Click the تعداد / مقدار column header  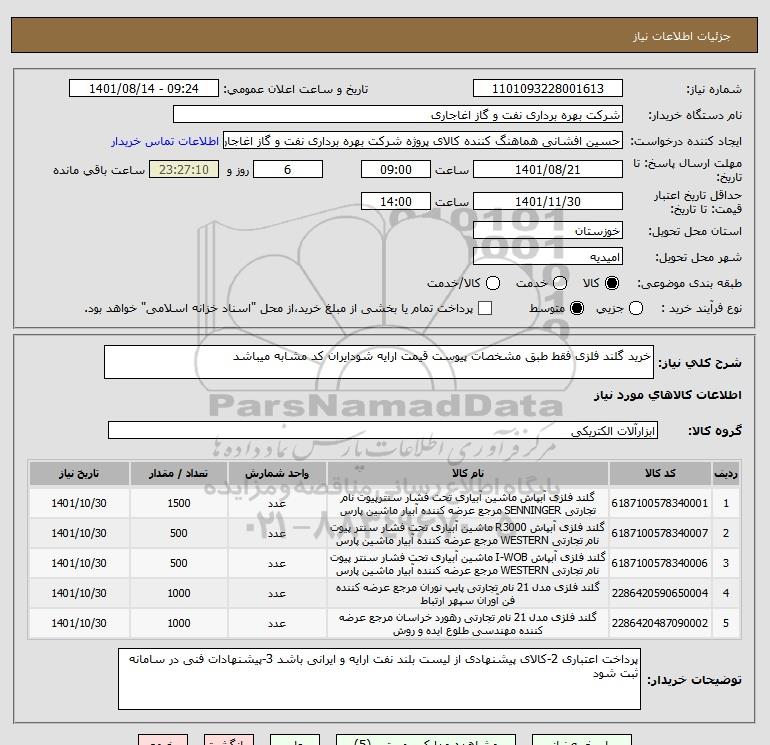pyautogui.click(x=179, y=473)
